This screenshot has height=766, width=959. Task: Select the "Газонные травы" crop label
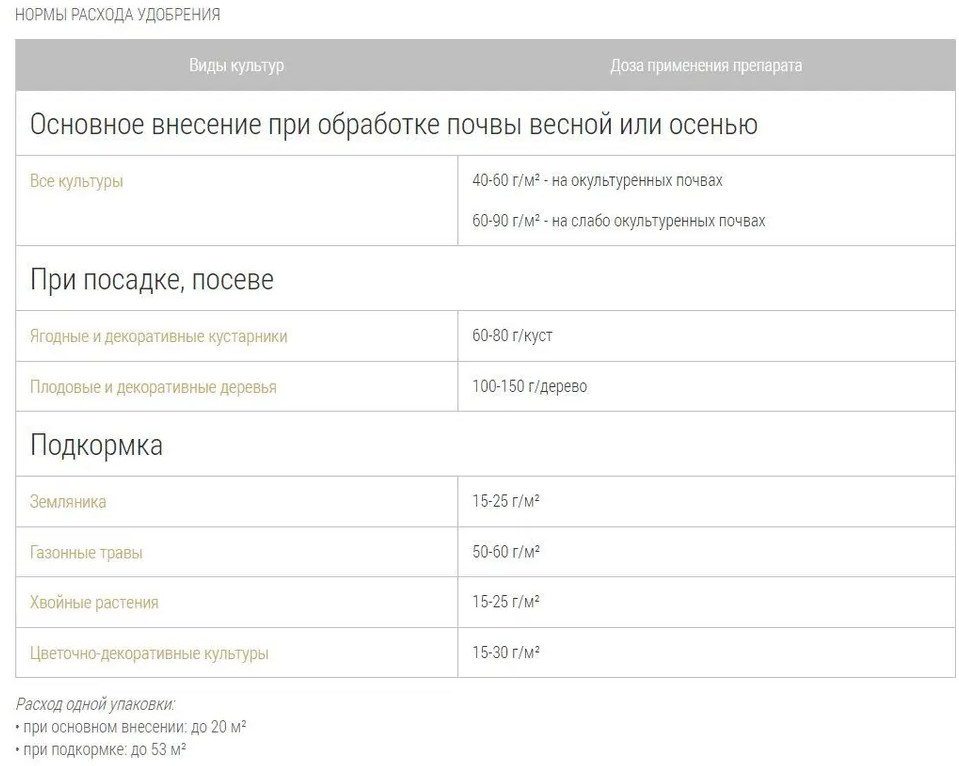tap(86, 552)
